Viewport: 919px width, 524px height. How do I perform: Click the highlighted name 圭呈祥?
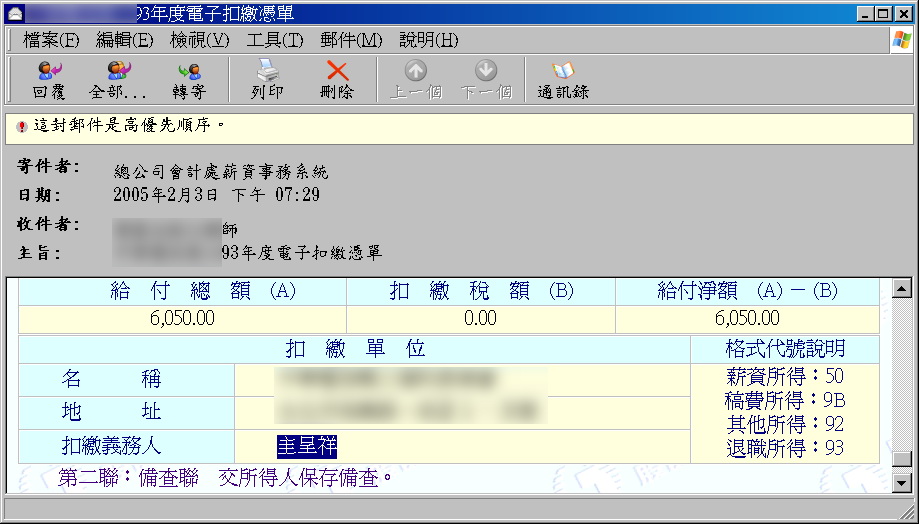tap(307, 447)
